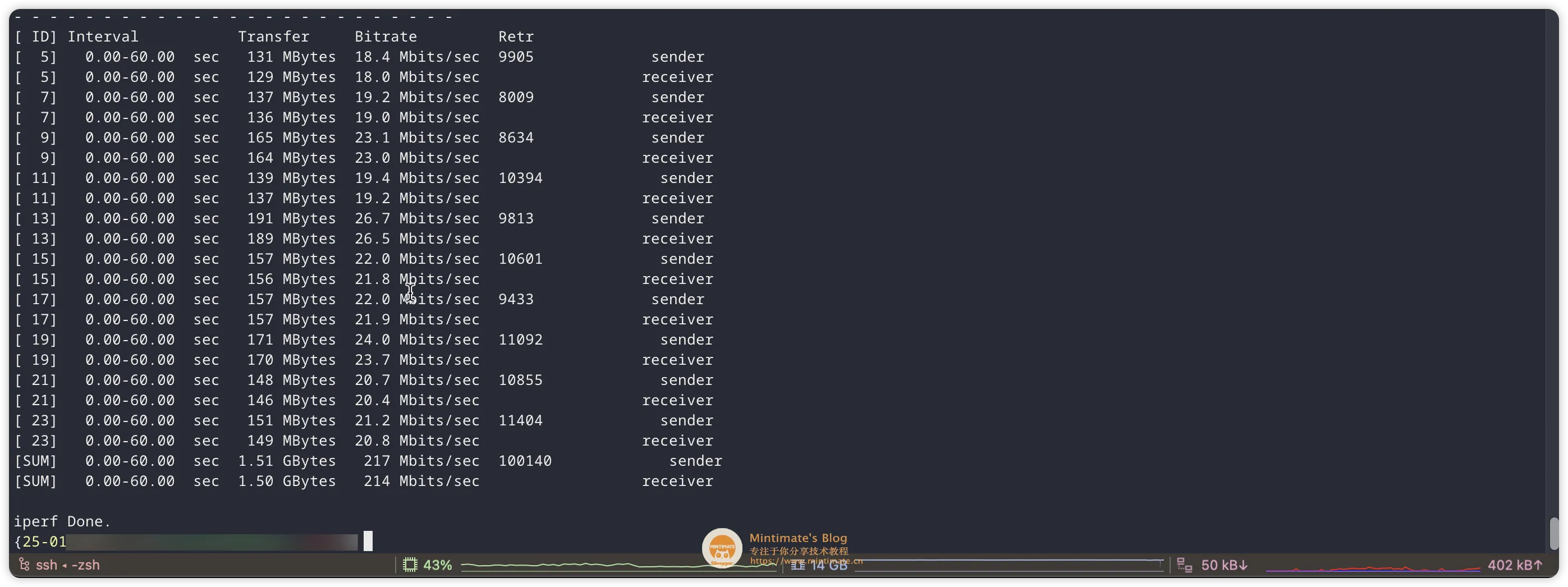Image resolution: width=1568 pixels, height=587 pixels.
Task: Click the block cursor at the shell prompt
Action: click(368, 541)
